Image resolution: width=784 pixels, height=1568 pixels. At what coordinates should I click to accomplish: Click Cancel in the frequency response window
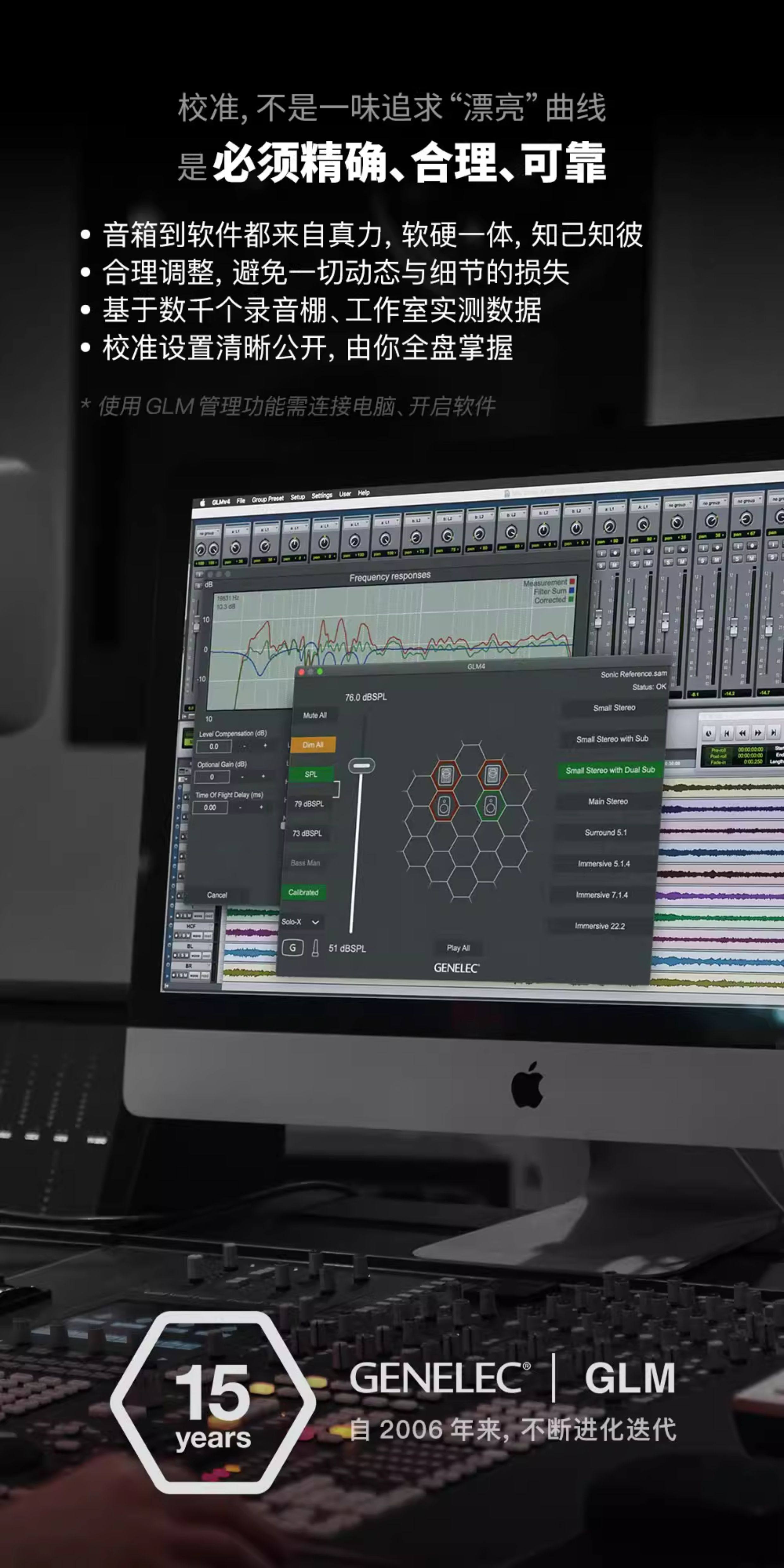pos(217,895)
